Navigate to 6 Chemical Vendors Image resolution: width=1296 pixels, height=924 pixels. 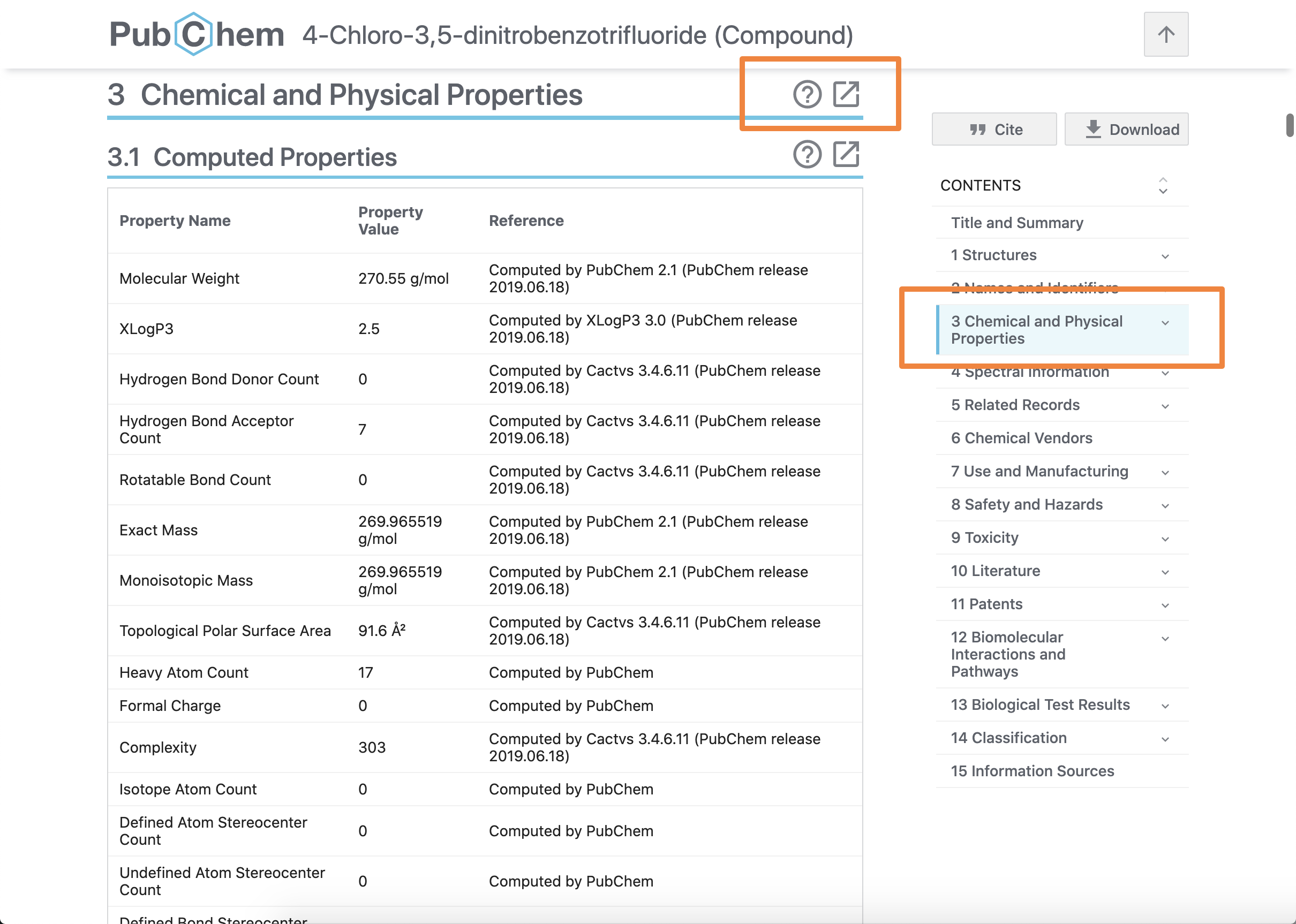pos(1021,437)
